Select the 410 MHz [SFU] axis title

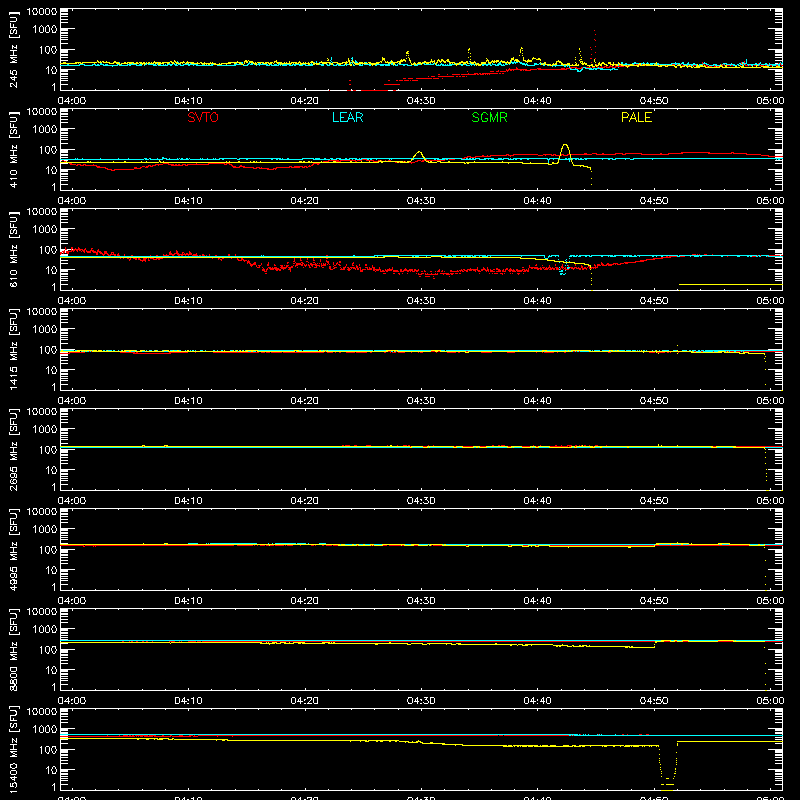(13, 149)
